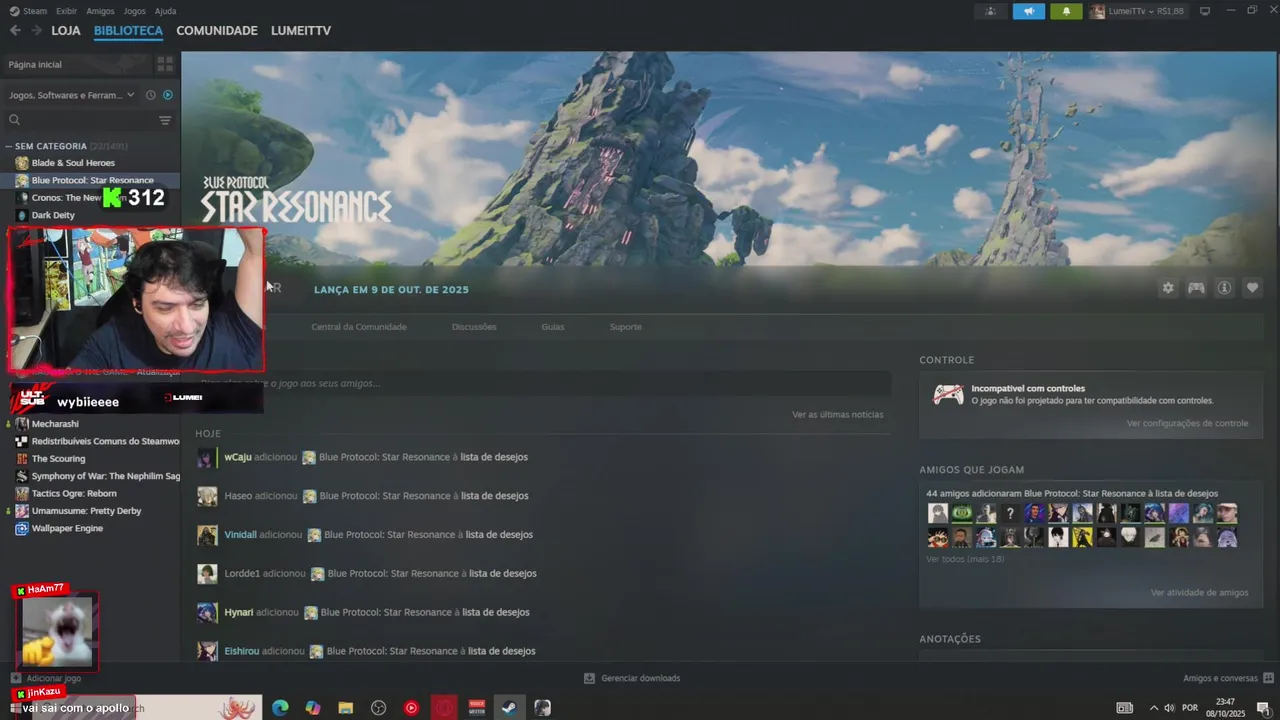Open Amigos e conversas panel
Viewport: 1280px width, 720px height.
1226,678
